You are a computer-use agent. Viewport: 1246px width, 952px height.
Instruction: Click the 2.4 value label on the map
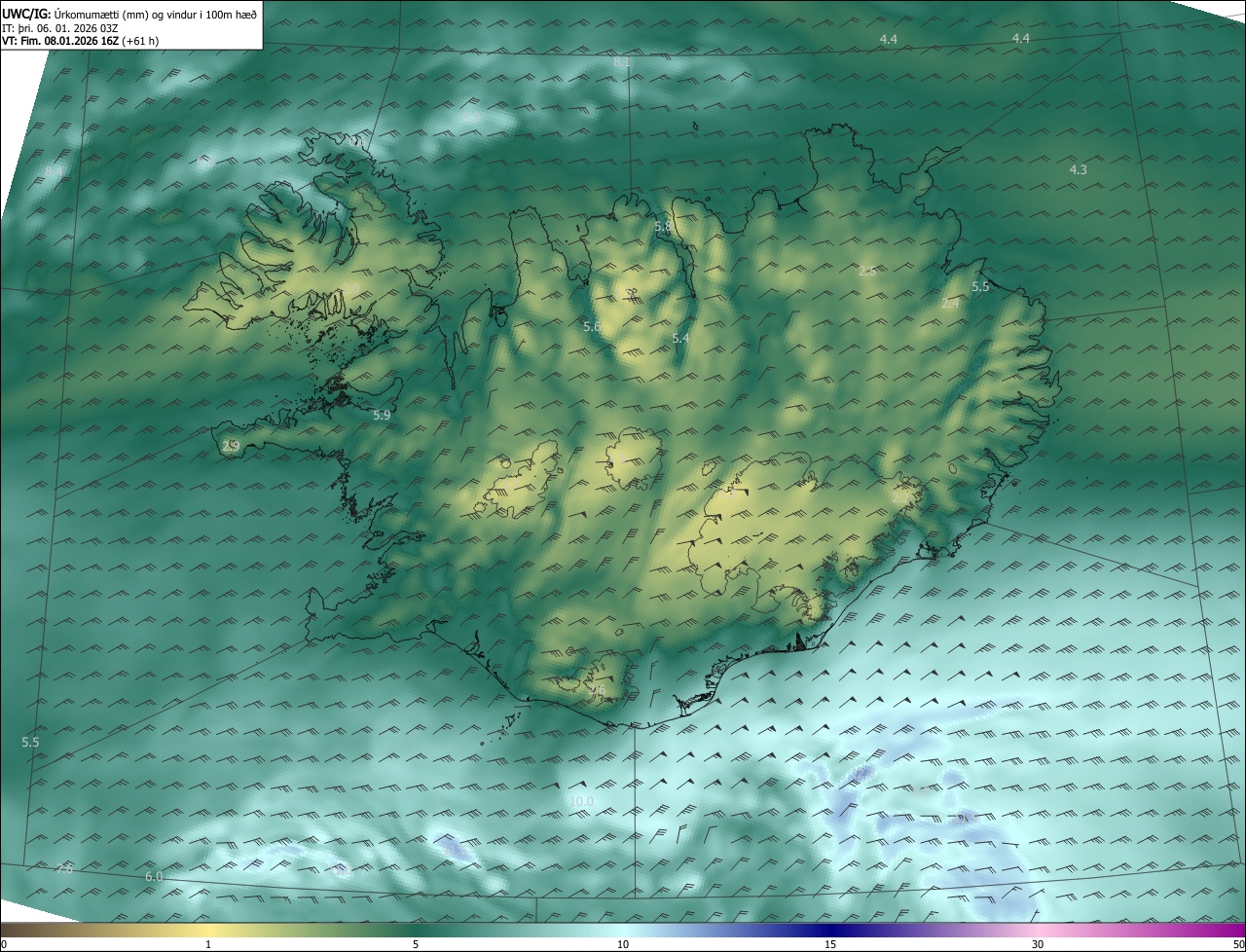click(951, 304)
